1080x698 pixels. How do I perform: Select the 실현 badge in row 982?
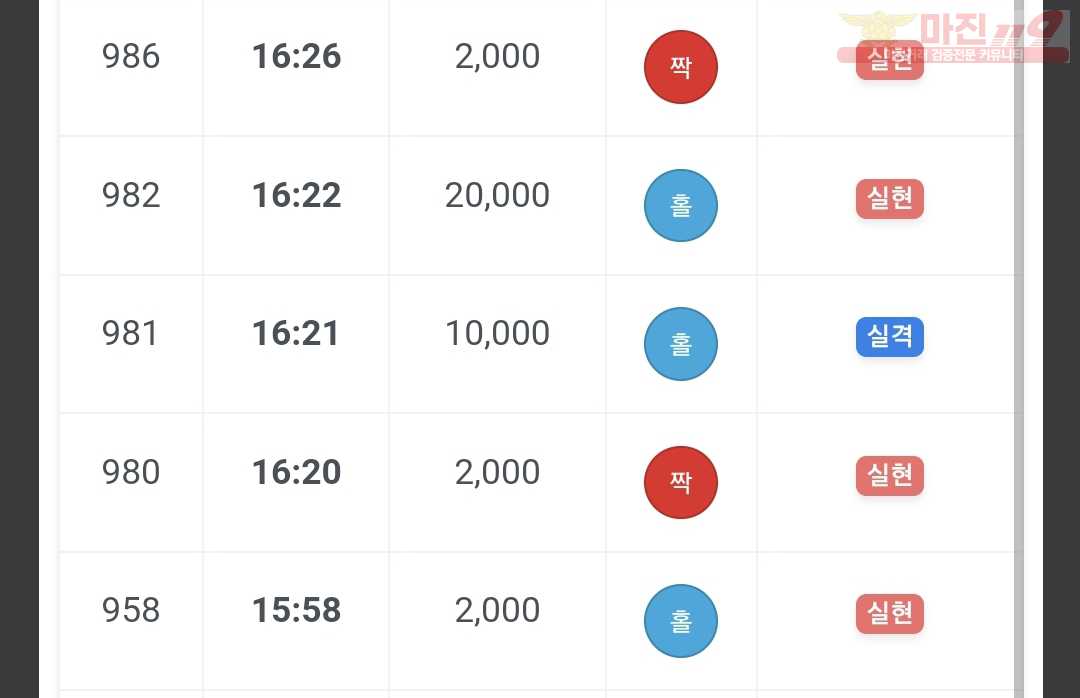pos(889,198)
